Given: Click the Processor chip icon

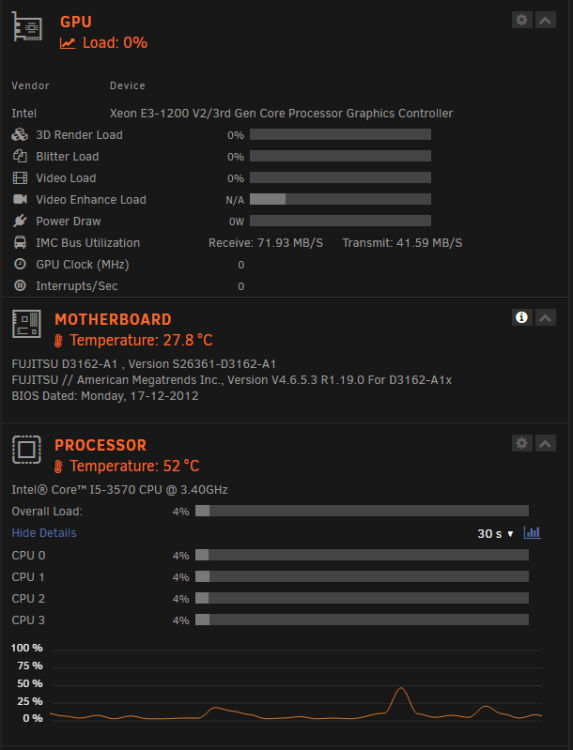Looking at the screenshot, I should click(26, 450).
